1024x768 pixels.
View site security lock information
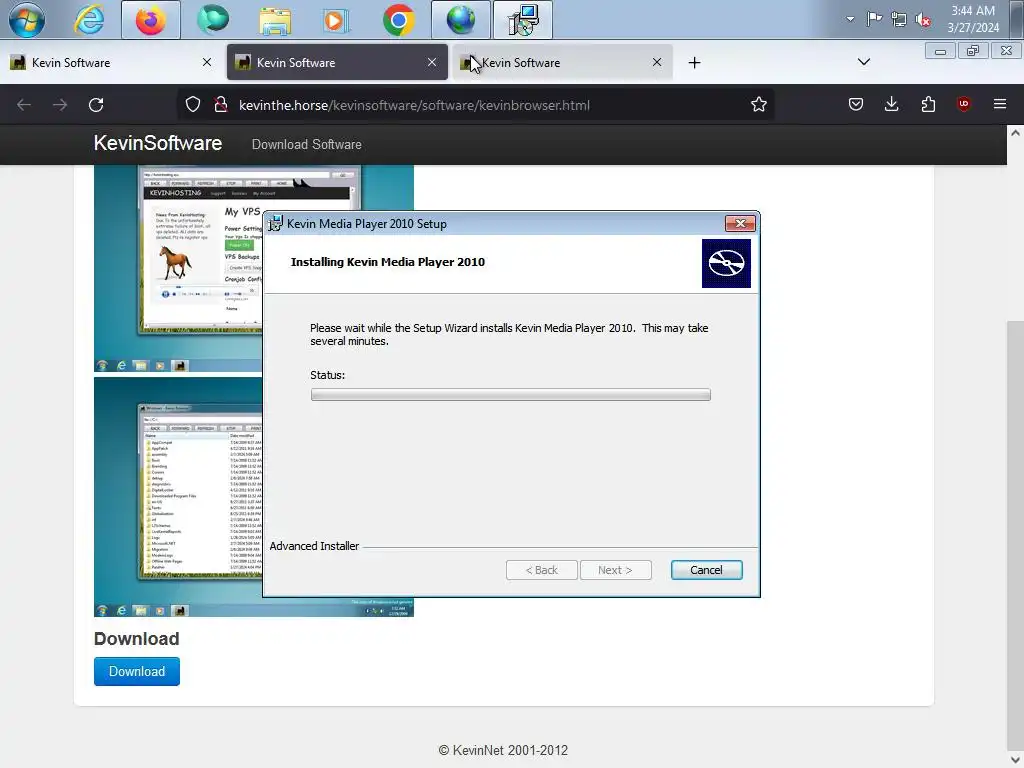pyautogui.click(x=221, y=104)
